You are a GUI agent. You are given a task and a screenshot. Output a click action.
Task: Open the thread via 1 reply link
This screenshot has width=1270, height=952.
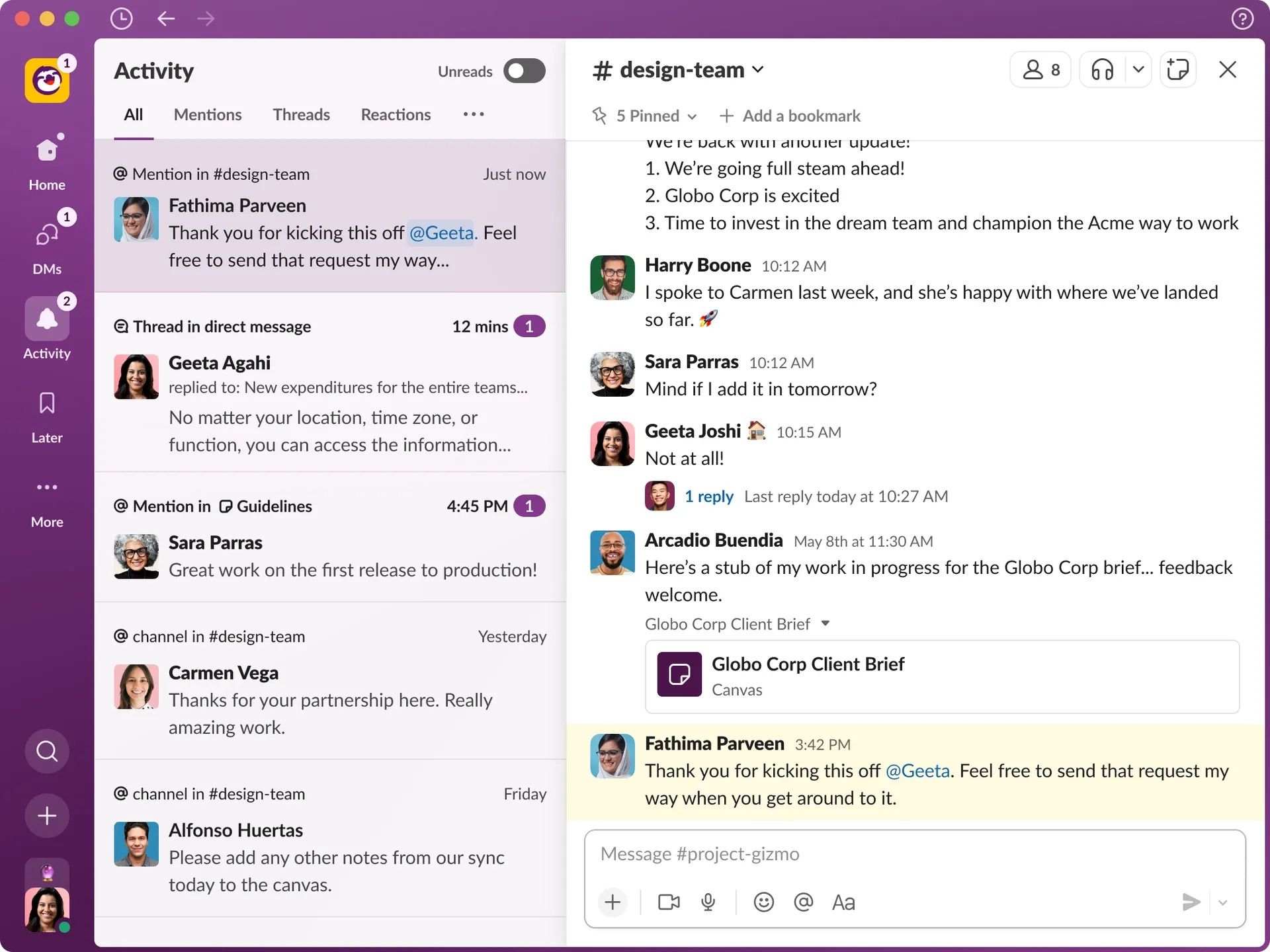(709, 496)
